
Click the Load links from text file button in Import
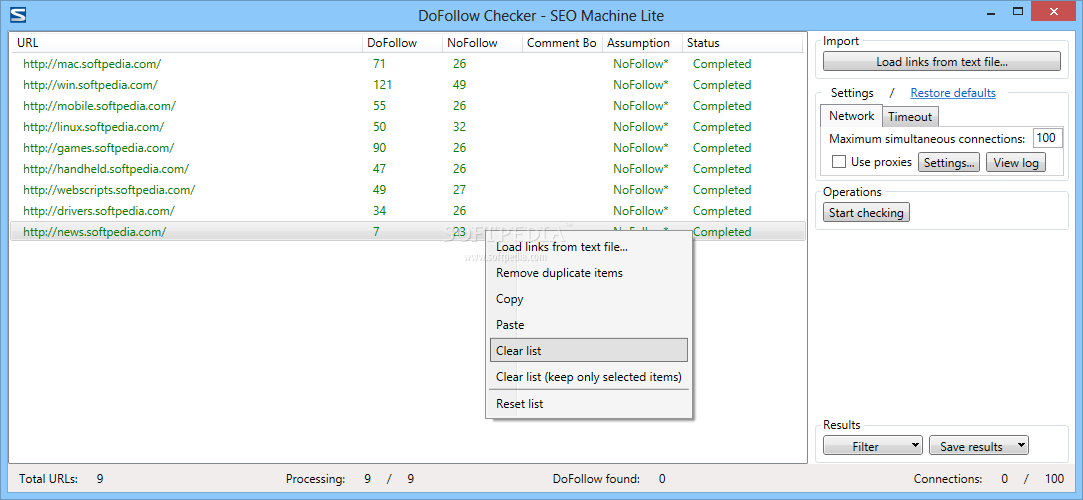pyautogui.click(x=941, y=61)
